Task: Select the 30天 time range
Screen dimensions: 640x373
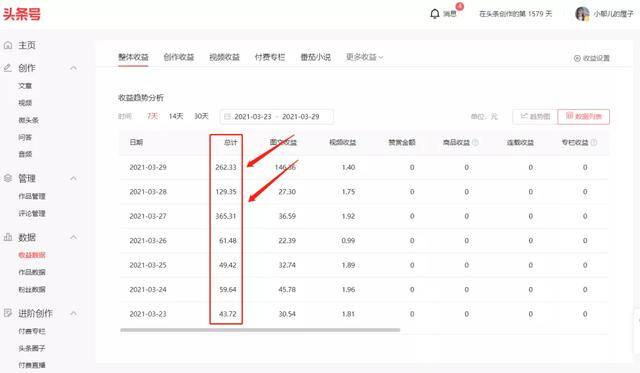Action: [x=201, y=116]
